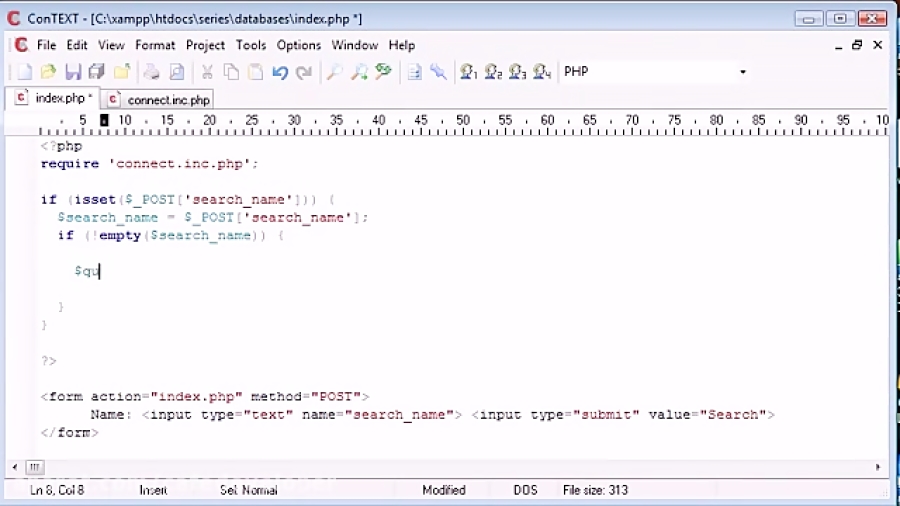This screenshot has height=506, width=900.
Task: Open the Options menu
Action: [298, 45]
